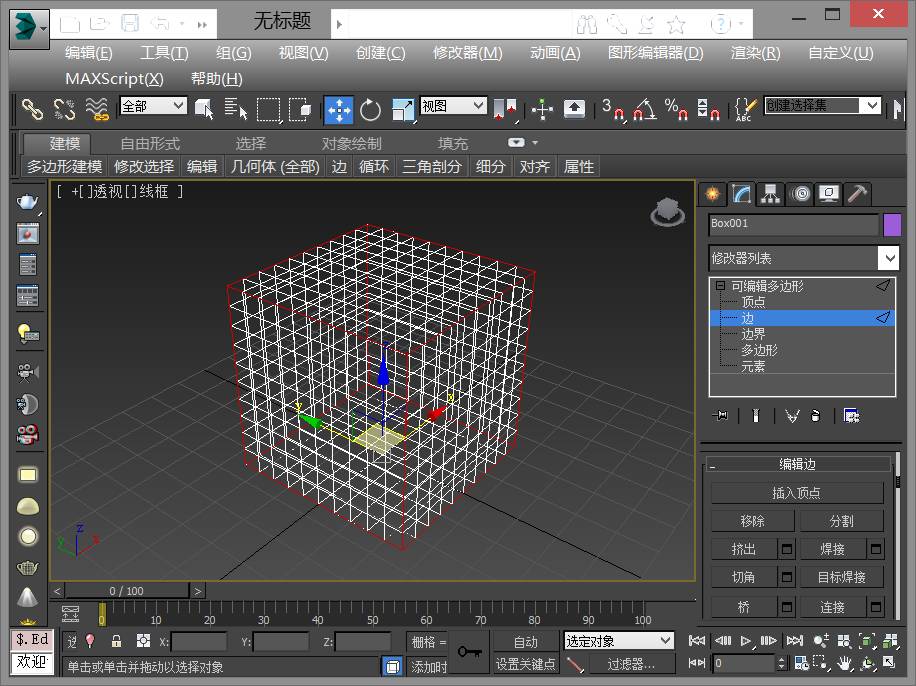The width and height of the screenshot is (916, 686).
Task: Click the ViewCube in the viewport
Action: point(668,212)
